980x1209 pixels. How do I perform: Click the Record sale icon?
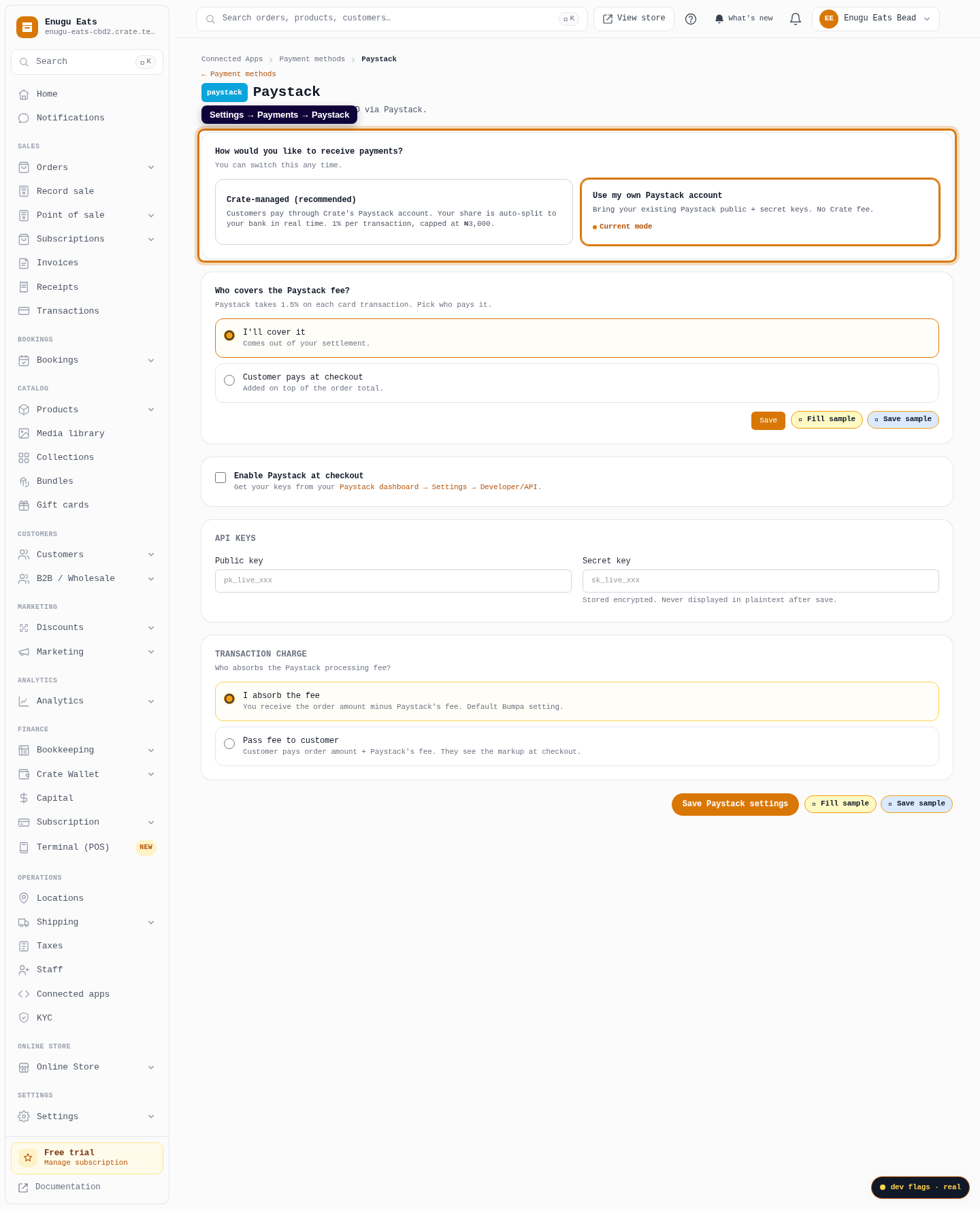tap(24, 191)
